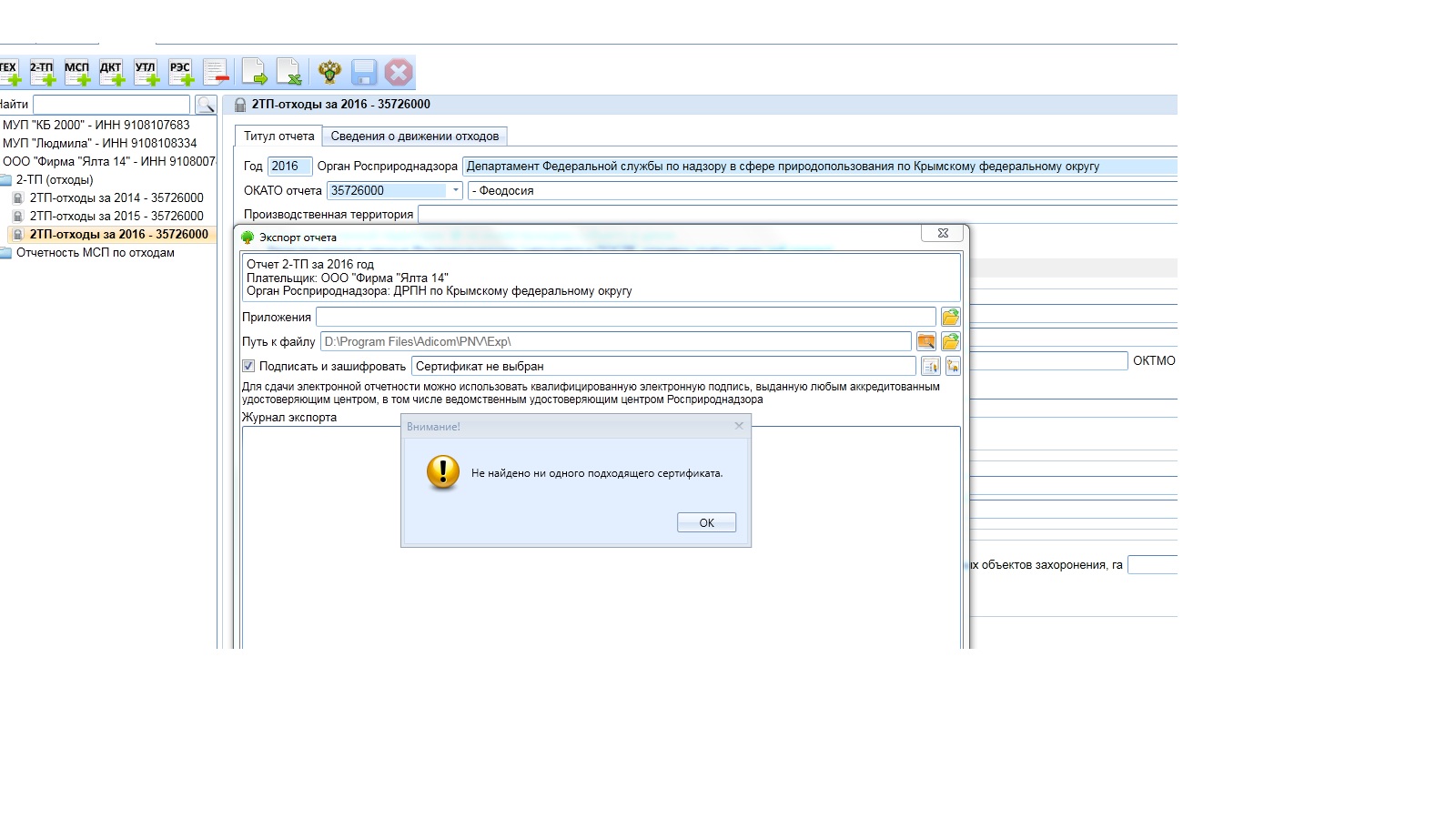Click the magnifier search button next to Найти

tap(206, 105)
